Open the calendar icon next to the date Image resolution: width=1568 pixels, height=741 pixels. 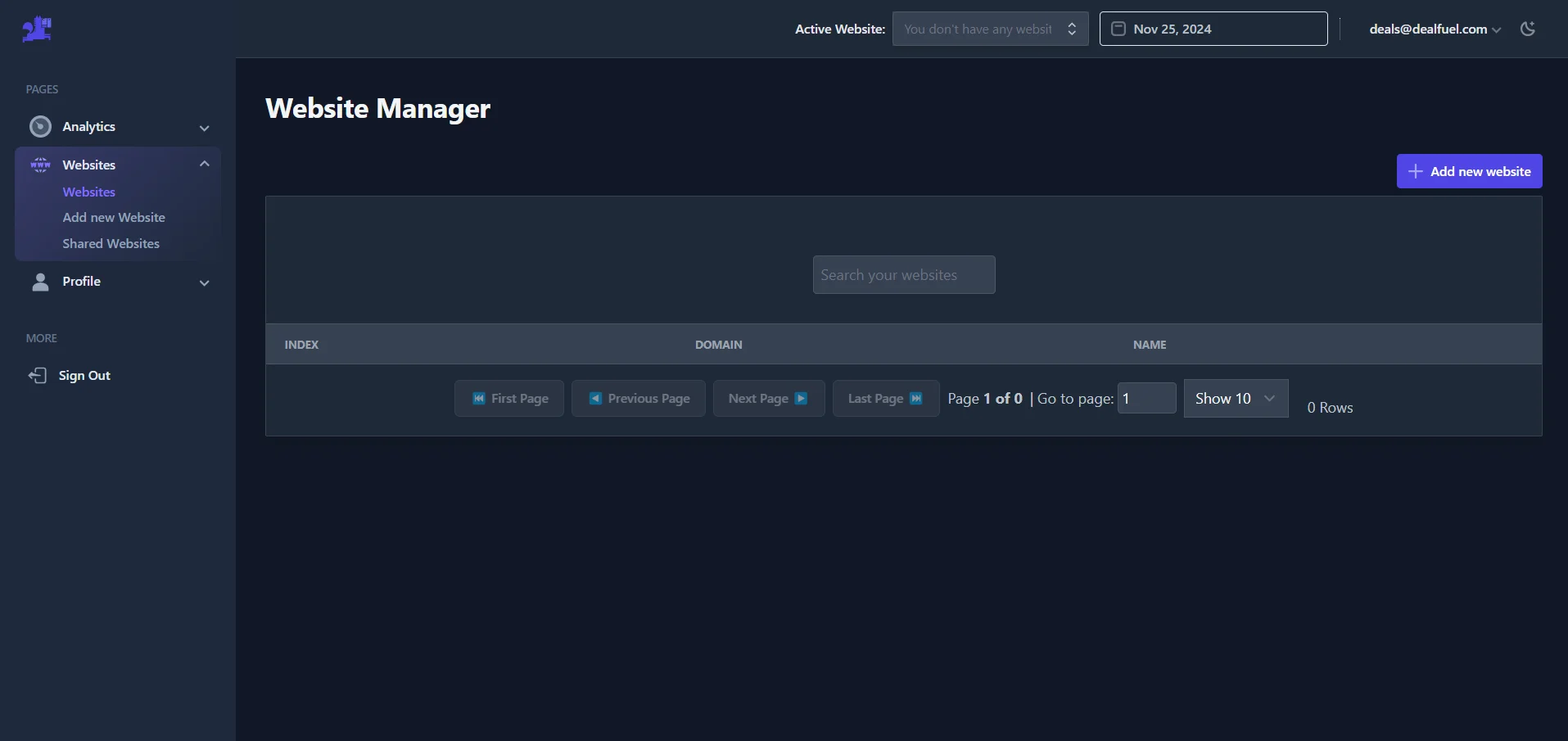(1118, 28)
